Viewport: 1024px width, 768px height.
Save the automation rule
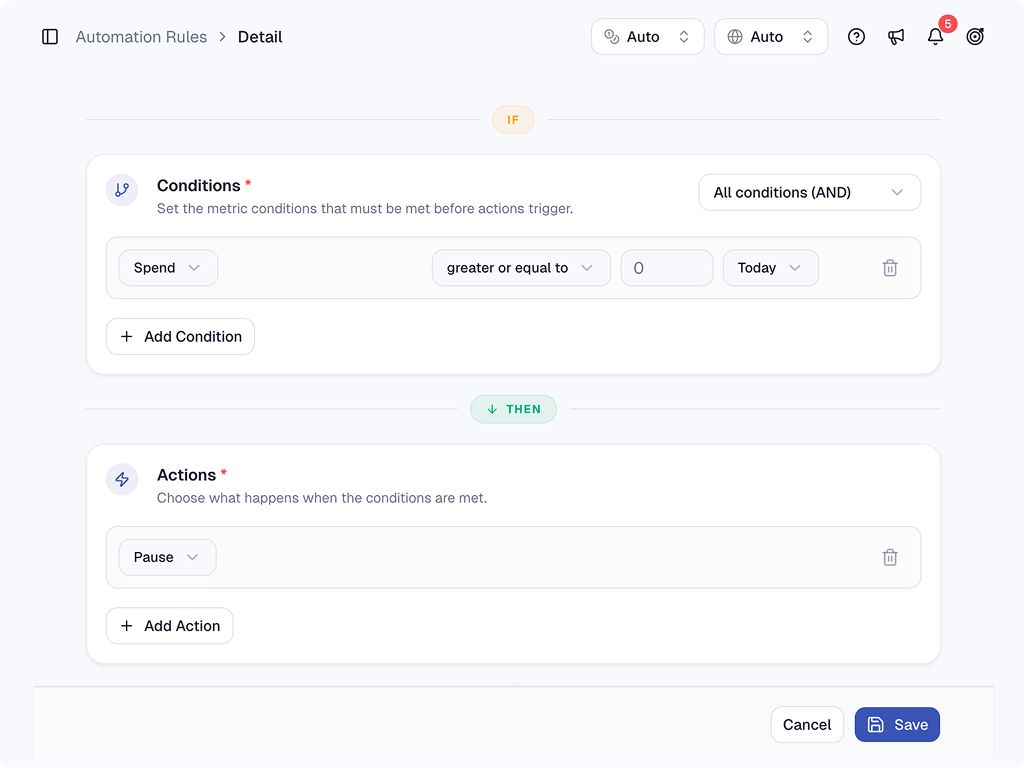click(897, 725)
